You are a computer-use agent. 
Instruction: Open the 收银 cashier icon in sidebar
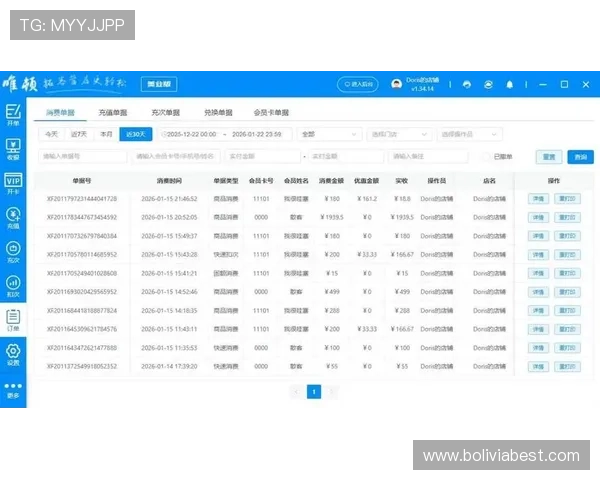[13, 149]
